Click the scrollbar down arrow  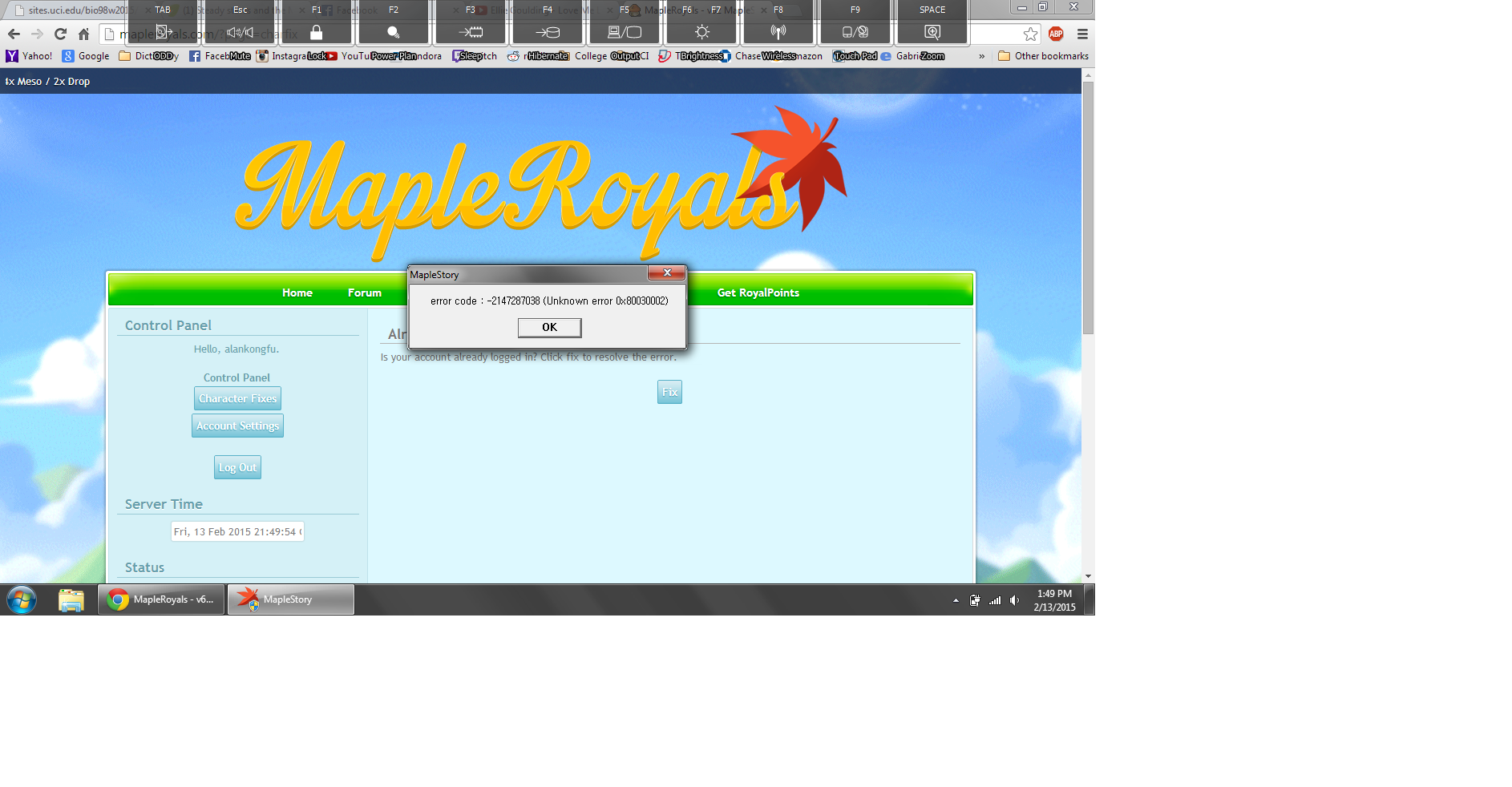pyautogui.click(x=1088, y=576)
